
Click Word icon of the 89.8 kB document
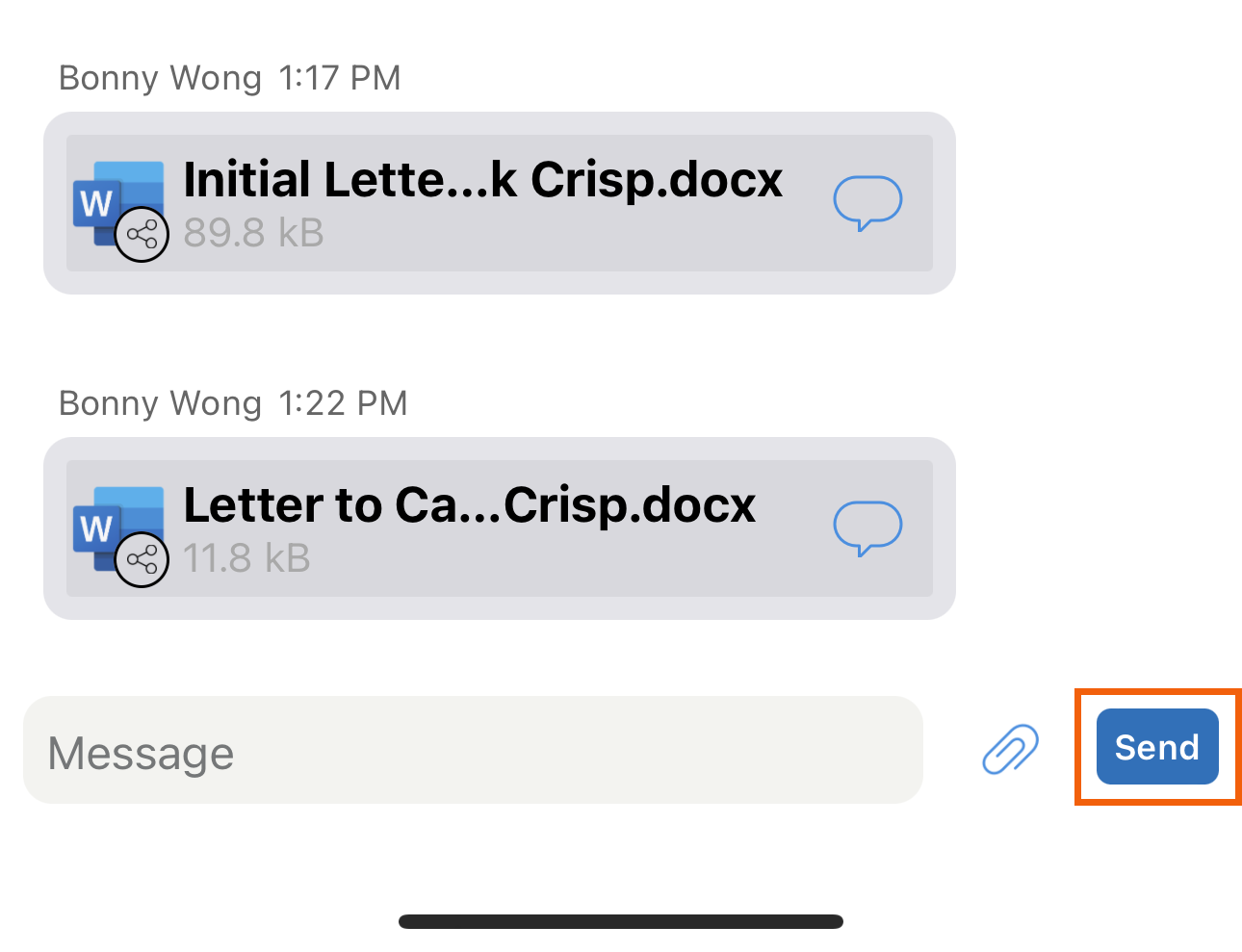click(117, 203)
